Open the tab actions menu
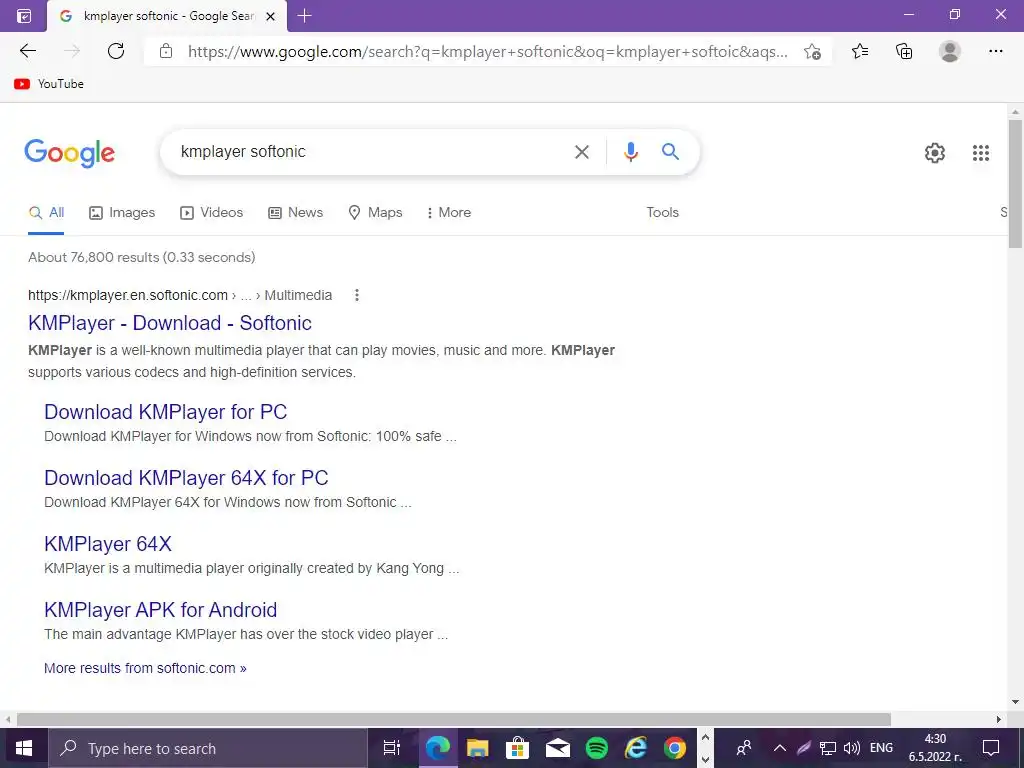1024x768 pixels. 24,16
